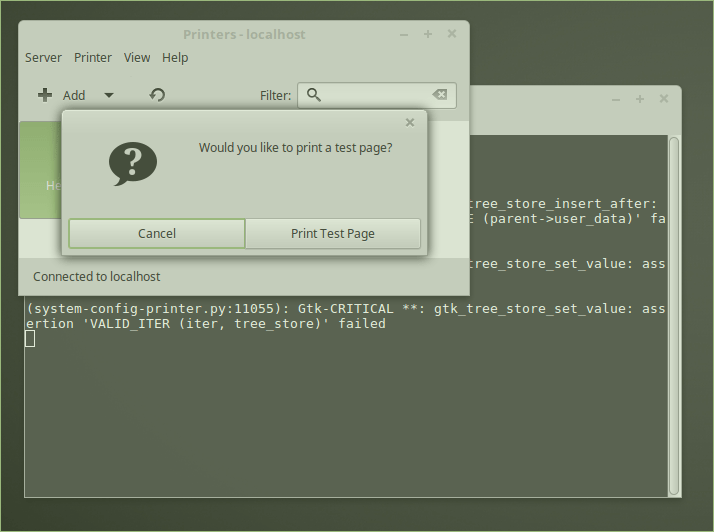Minimize the Printers - localhost window

(x=404, y=34)
